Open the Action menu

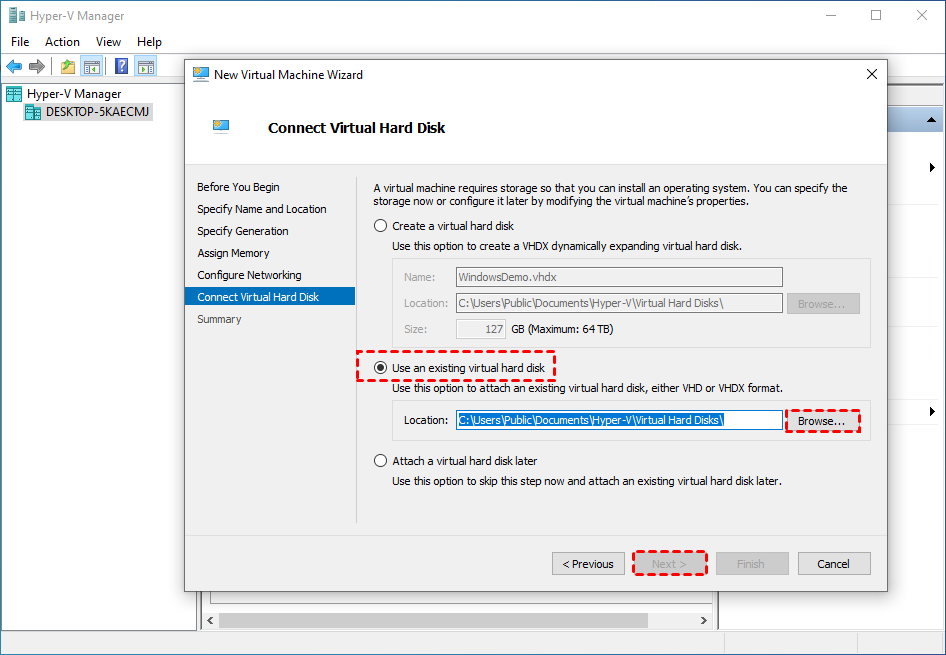point(62,42)
